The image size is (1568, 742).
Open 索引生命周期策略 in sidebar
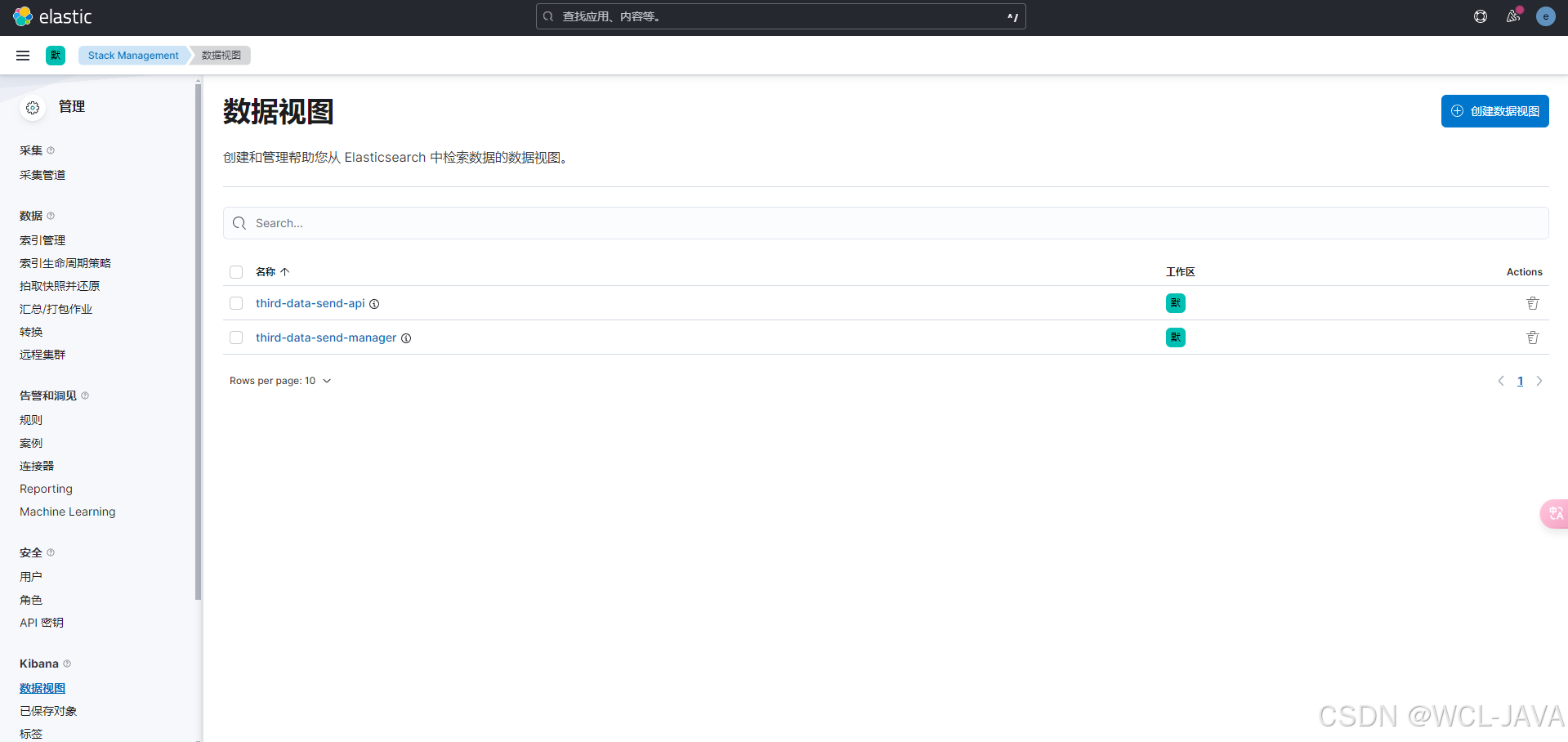point(65,263)
